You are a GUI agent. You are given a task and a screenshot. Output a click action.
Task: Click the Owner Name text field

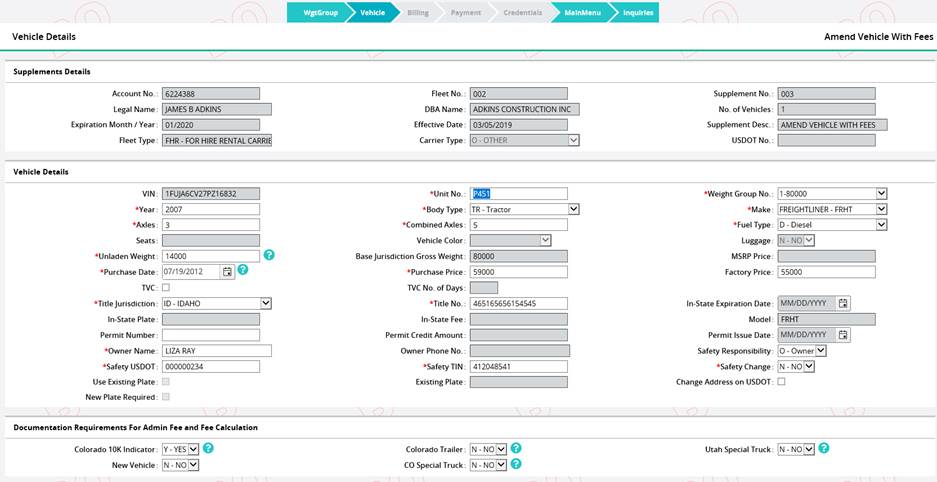coord(216,351)
